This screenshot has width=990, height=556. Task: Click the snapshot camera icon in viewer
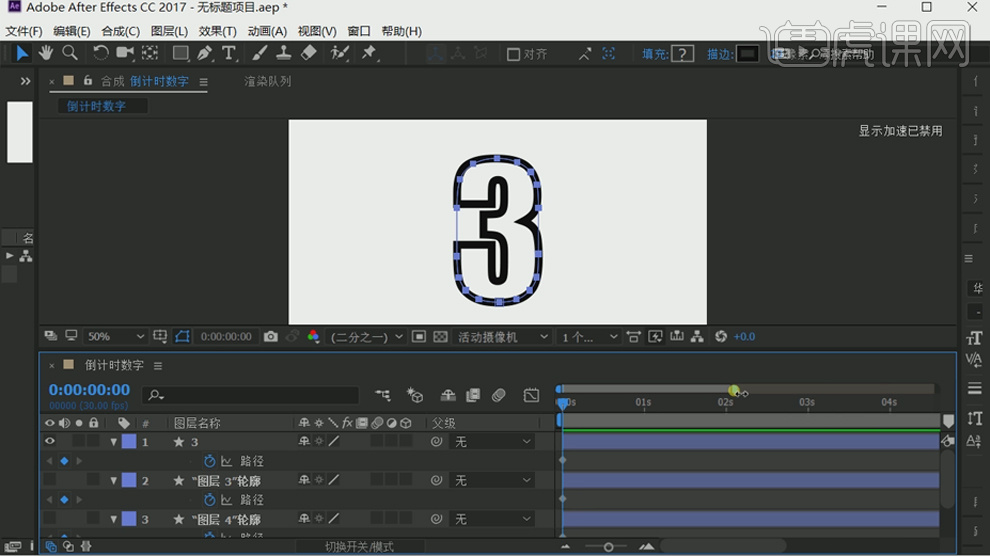[x=271, y=337]
